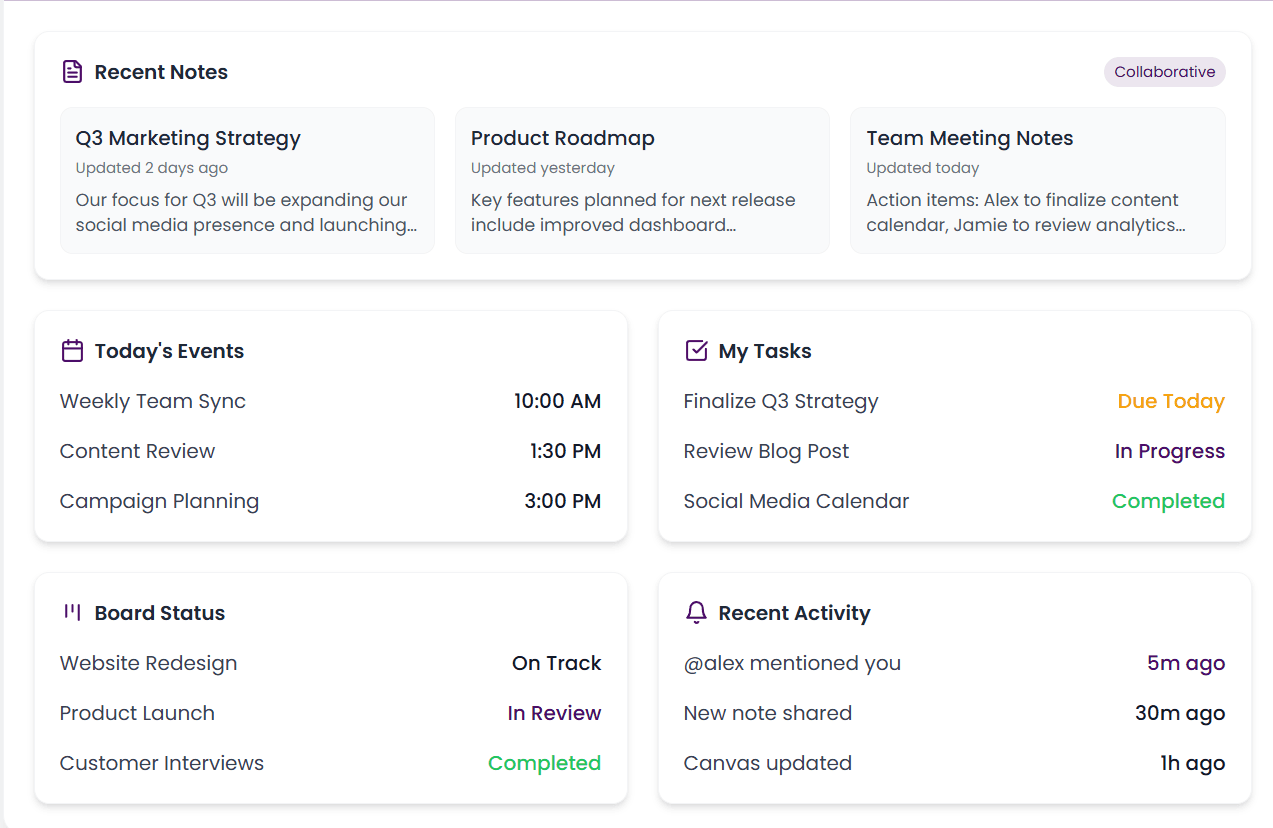
Task: Click the Recent Notes heading
Action: 161,72
